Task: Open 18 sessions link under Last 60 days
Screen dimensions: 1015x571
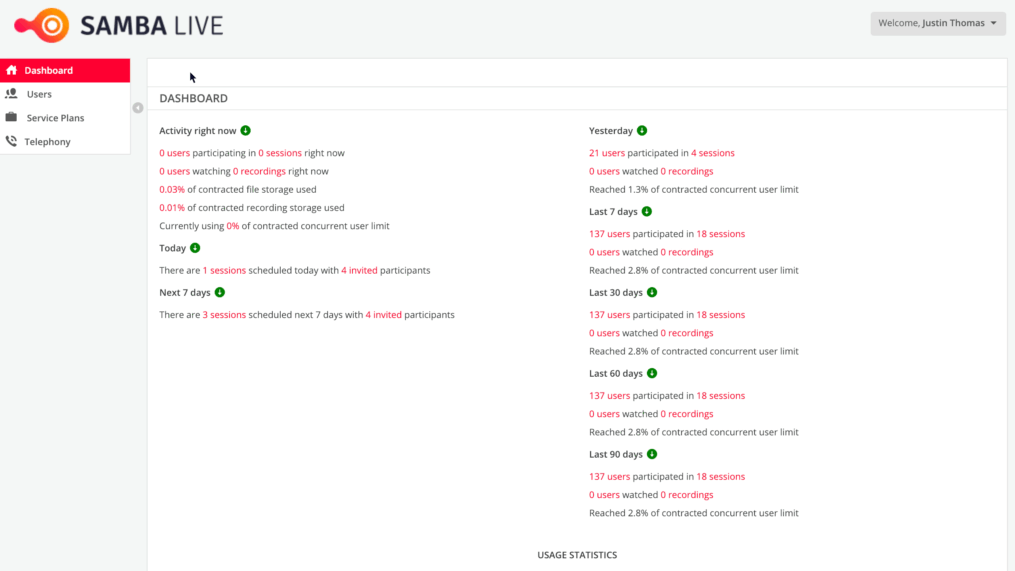Action: coord(720,396)
